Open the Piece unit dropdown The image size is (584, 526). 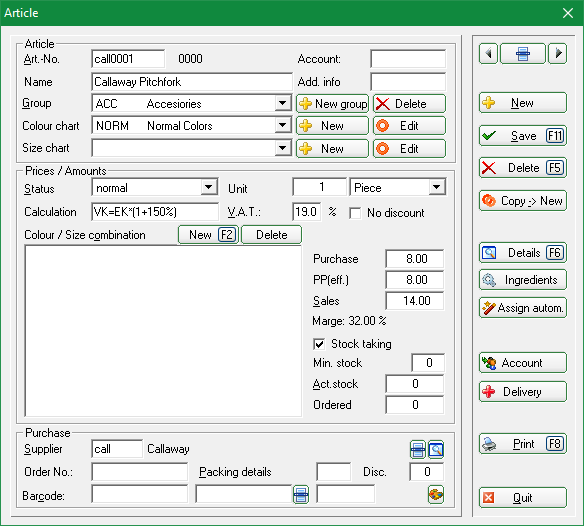point(437,187)
